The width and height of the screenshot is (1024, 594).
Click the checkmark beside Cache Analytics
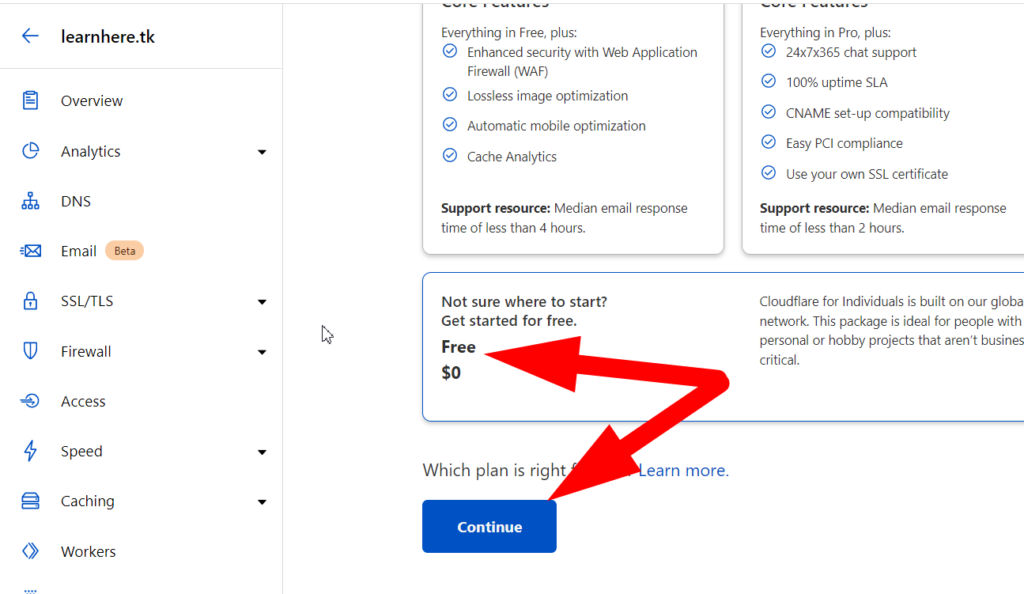450,155
